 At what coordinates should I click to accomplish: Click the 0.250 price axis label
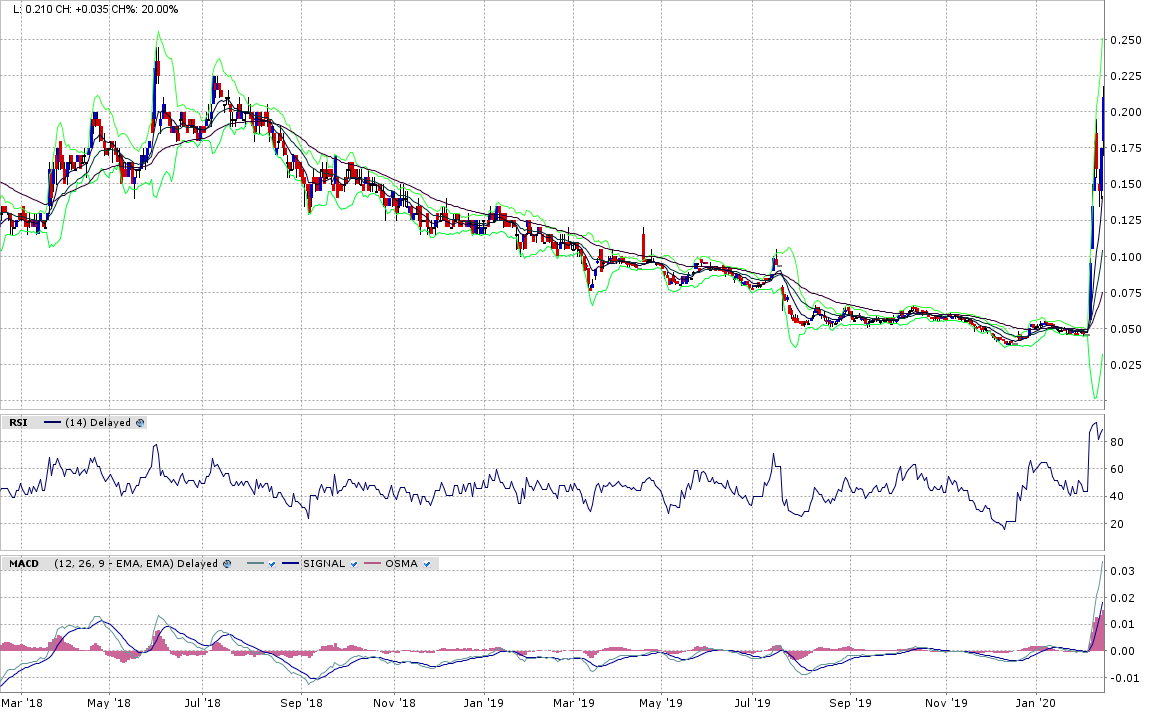pos(1127,40)
